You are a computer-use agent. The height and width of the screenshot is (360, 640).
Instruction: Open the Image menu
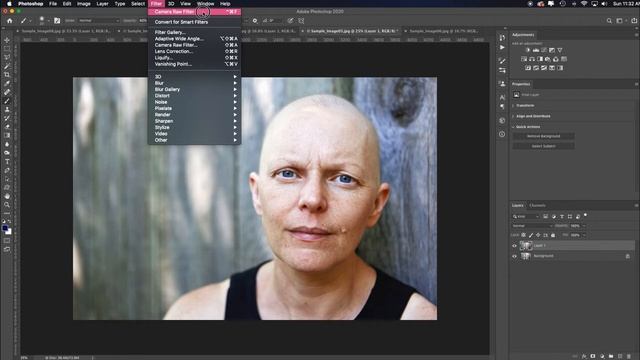pos(84,4)
